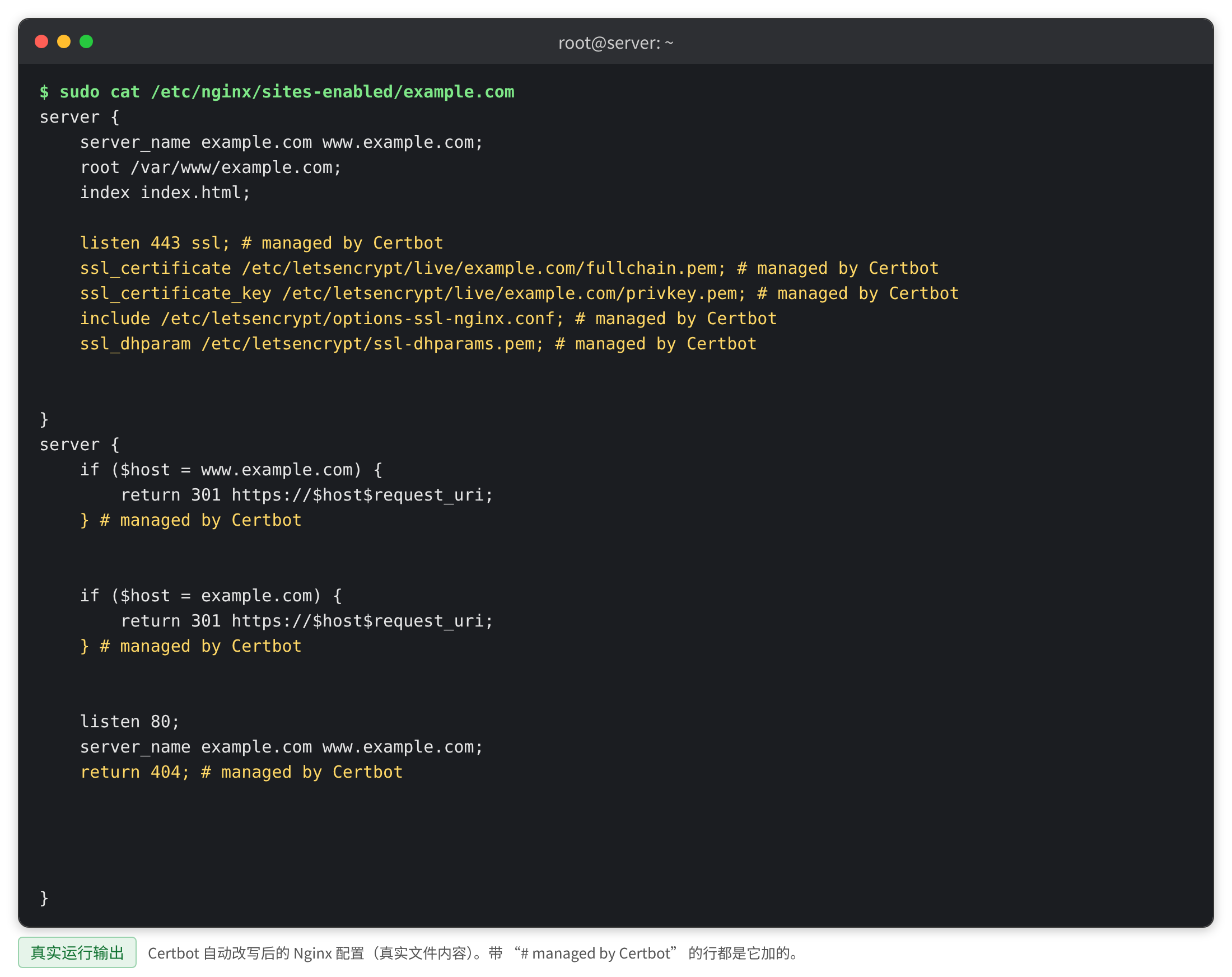The height and width of the screenshot is (977, 1232).
Task: Click the 'listen 80;' line
Action: coord(130,722)
